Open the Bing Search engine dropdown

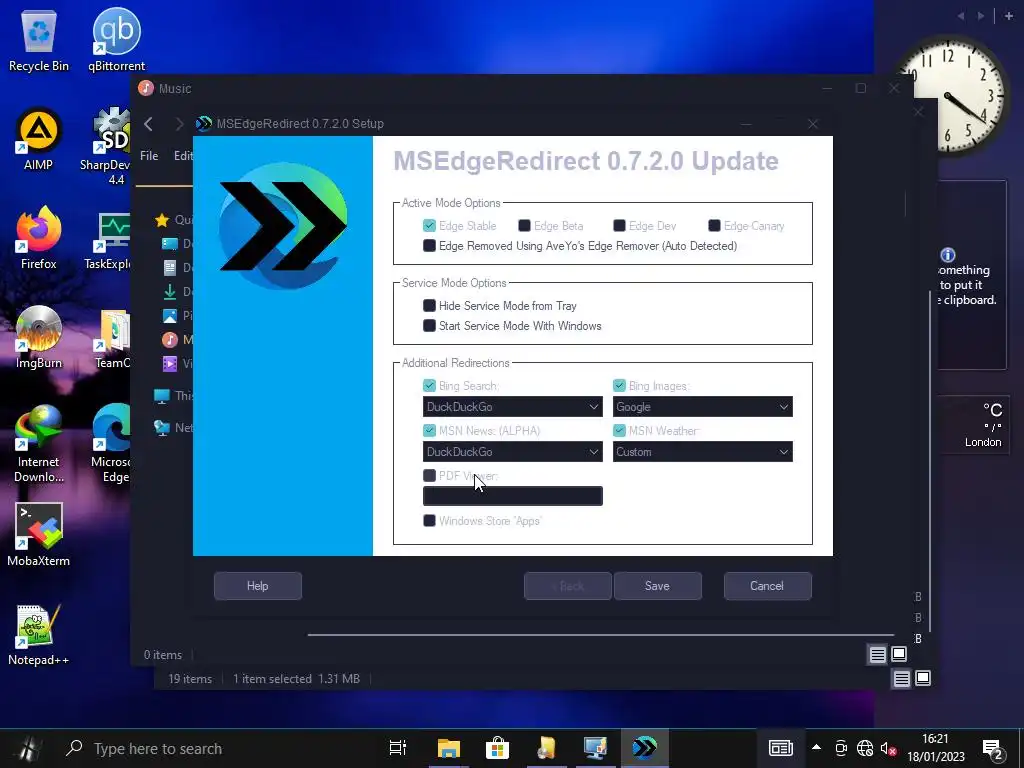point(513,406)
